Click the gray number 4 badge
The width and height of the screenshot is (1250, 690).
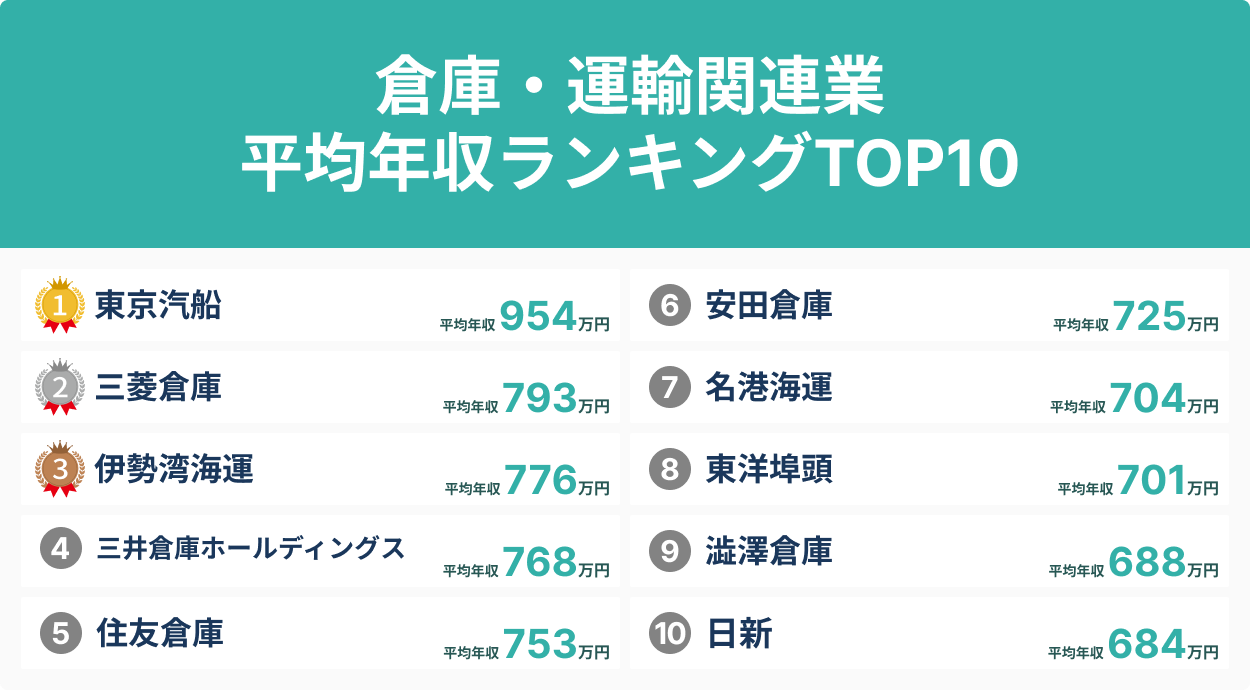(60, 549)
